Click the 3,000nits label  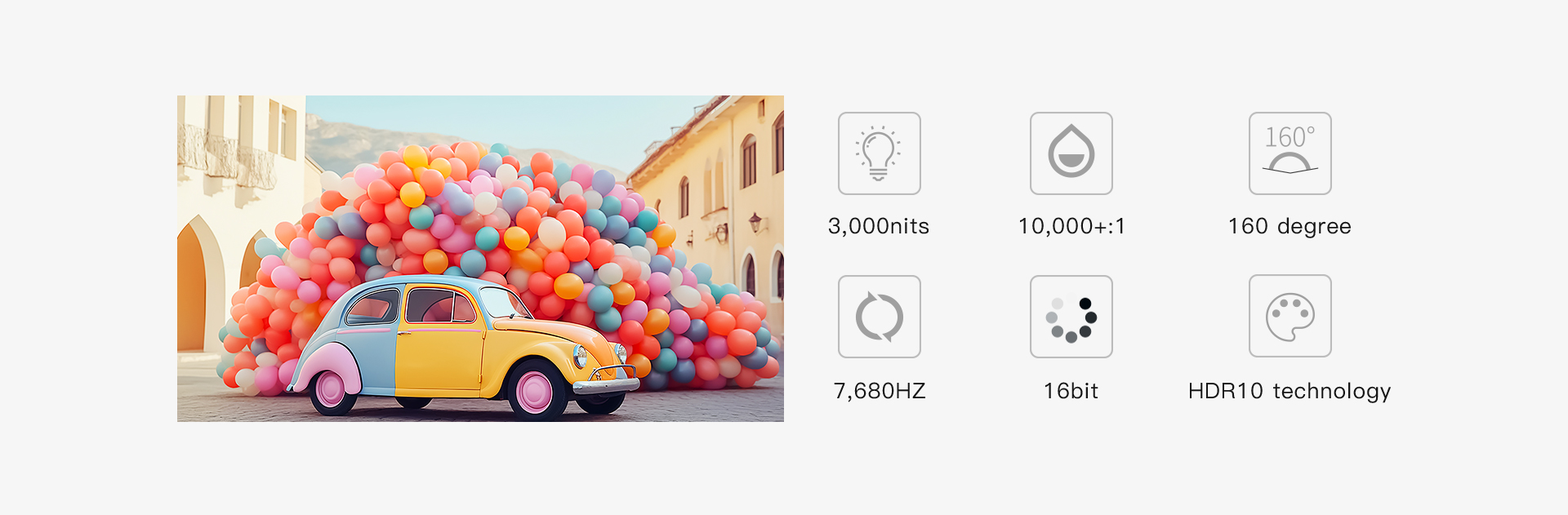(879, 226)
